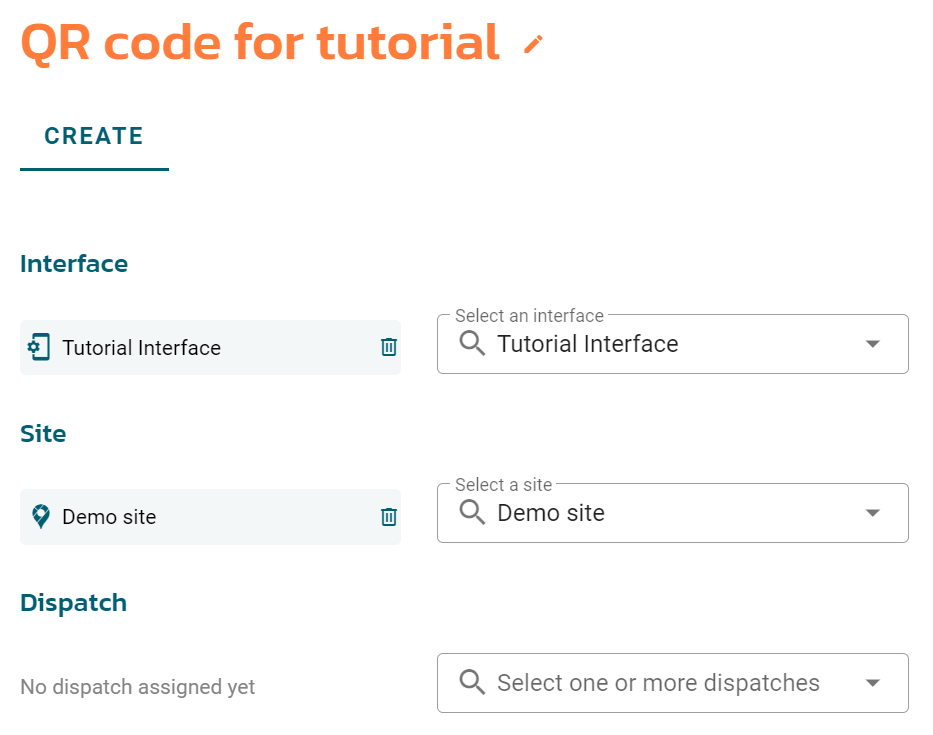
Task: Click search magnifier in dispatch selector
Action: [472, 682]
